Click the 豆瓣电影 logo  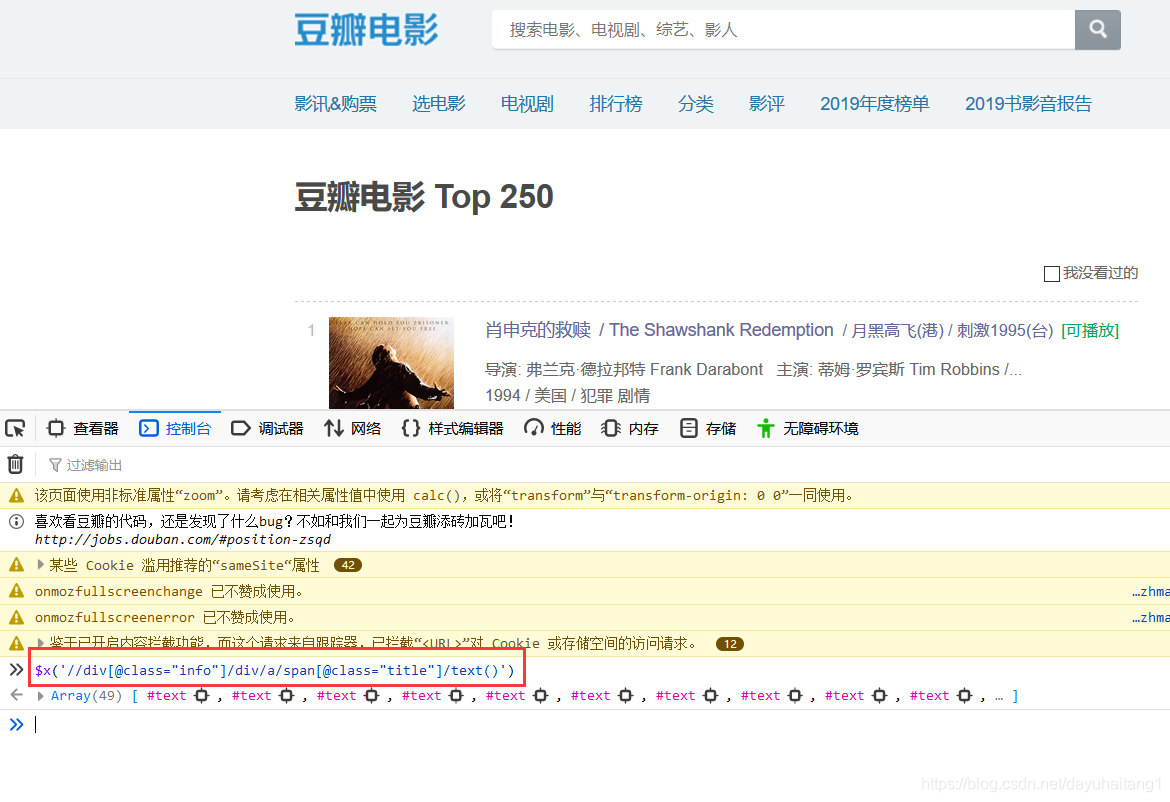[x=366, y=30]
